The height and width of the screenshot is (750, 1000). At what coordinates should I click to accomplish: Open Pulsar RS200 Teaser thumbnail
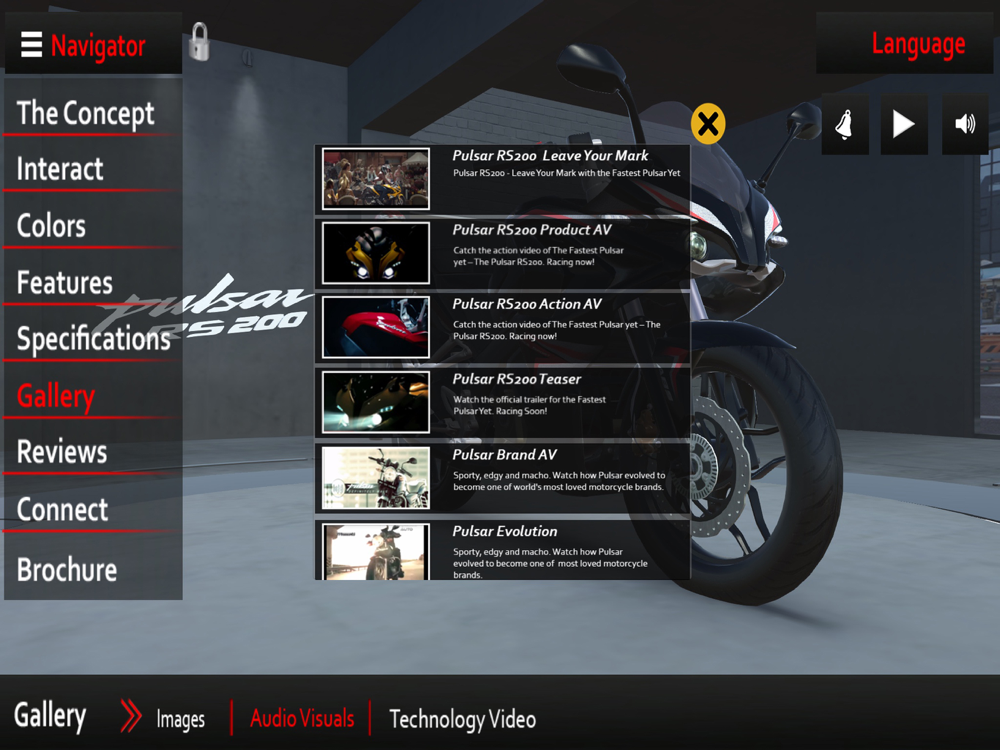(x=376, y=402)
